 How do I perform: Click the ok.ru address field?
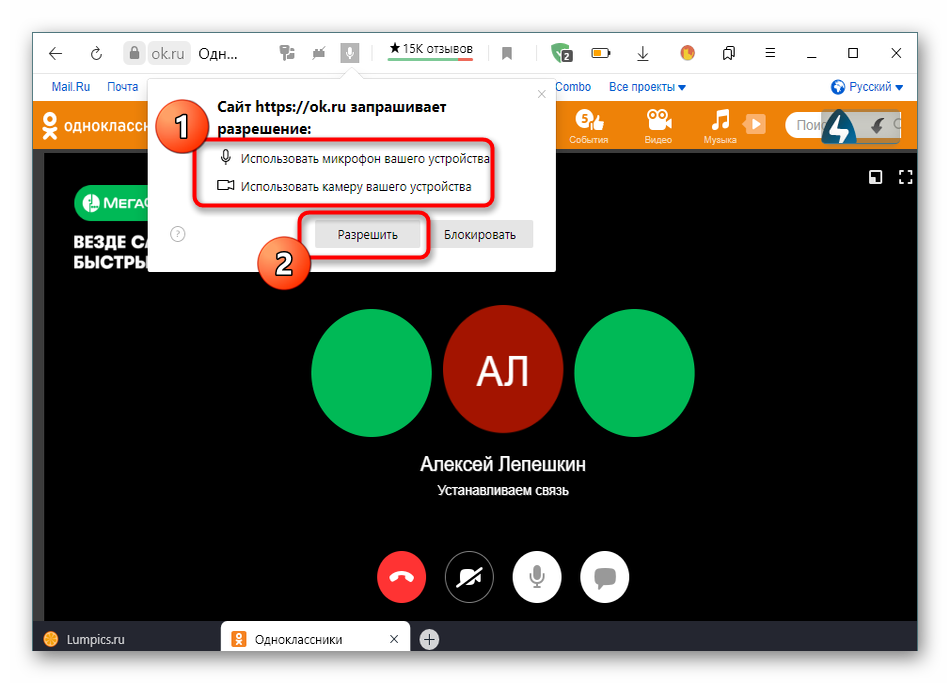pyautogui.click(x=168, y=53)
